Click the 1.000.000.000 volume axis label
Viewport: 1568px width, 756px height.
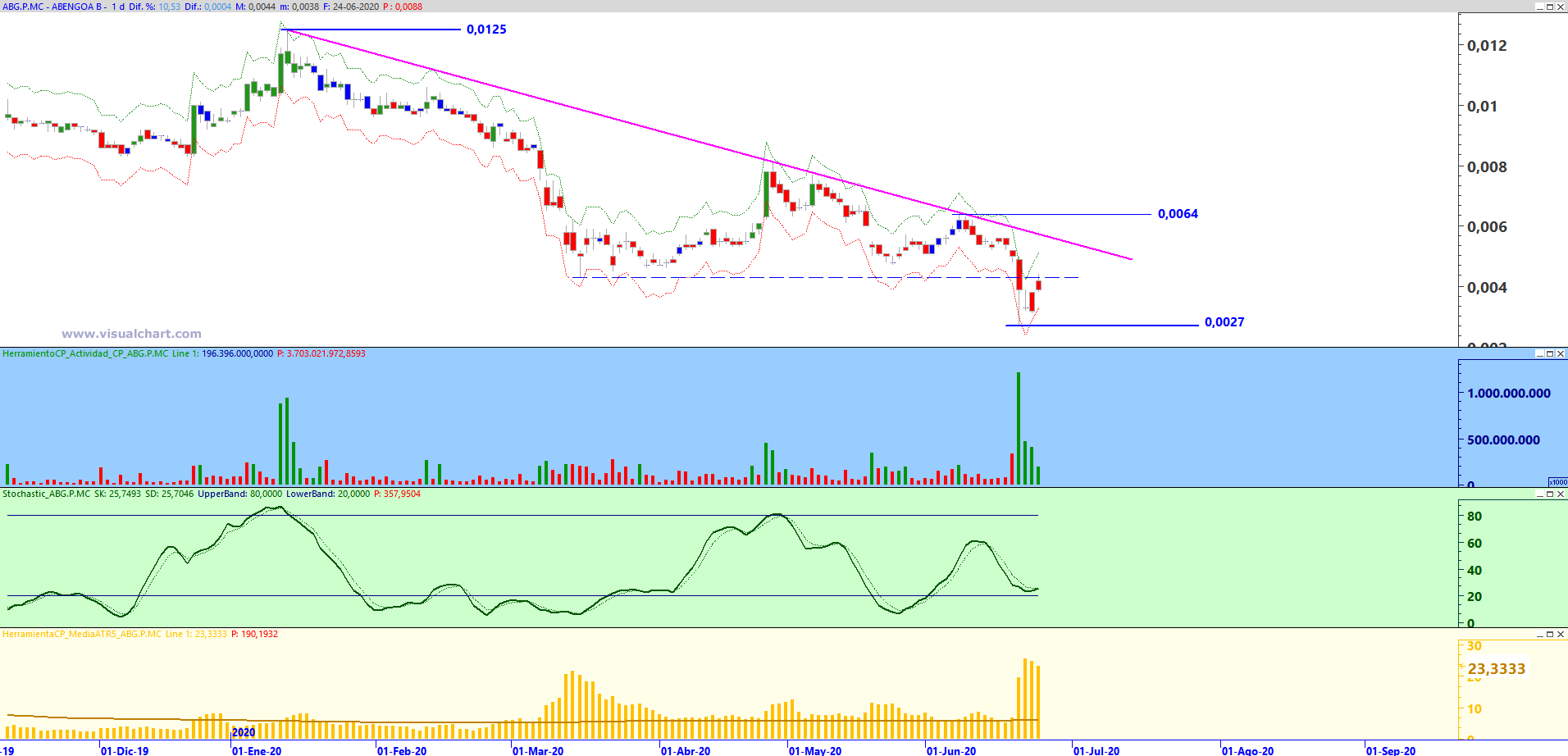coord(1509,394)
